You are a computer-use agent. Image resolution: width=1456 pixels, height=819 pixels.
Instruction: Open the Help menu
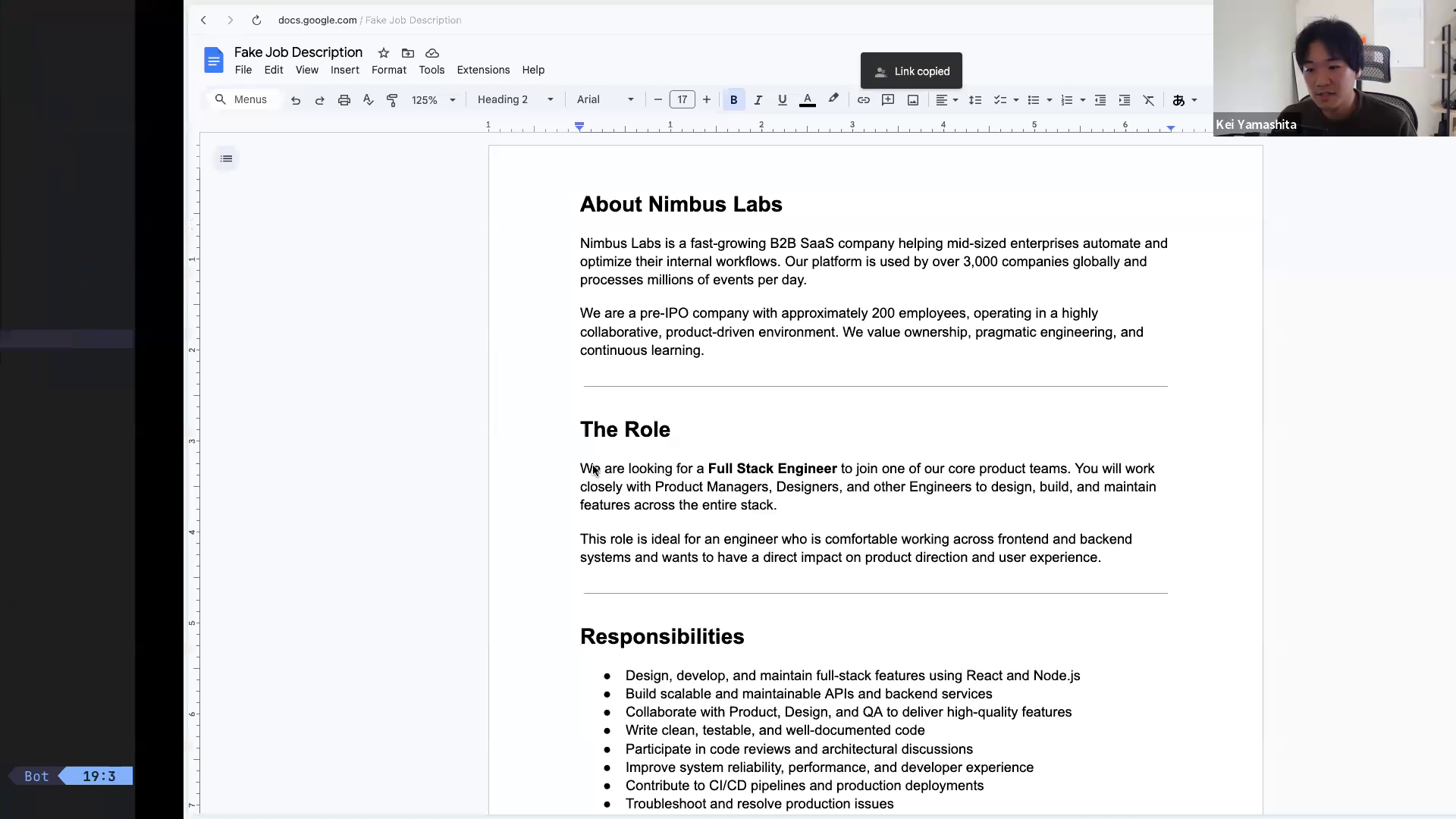click(x=533, y=70)
